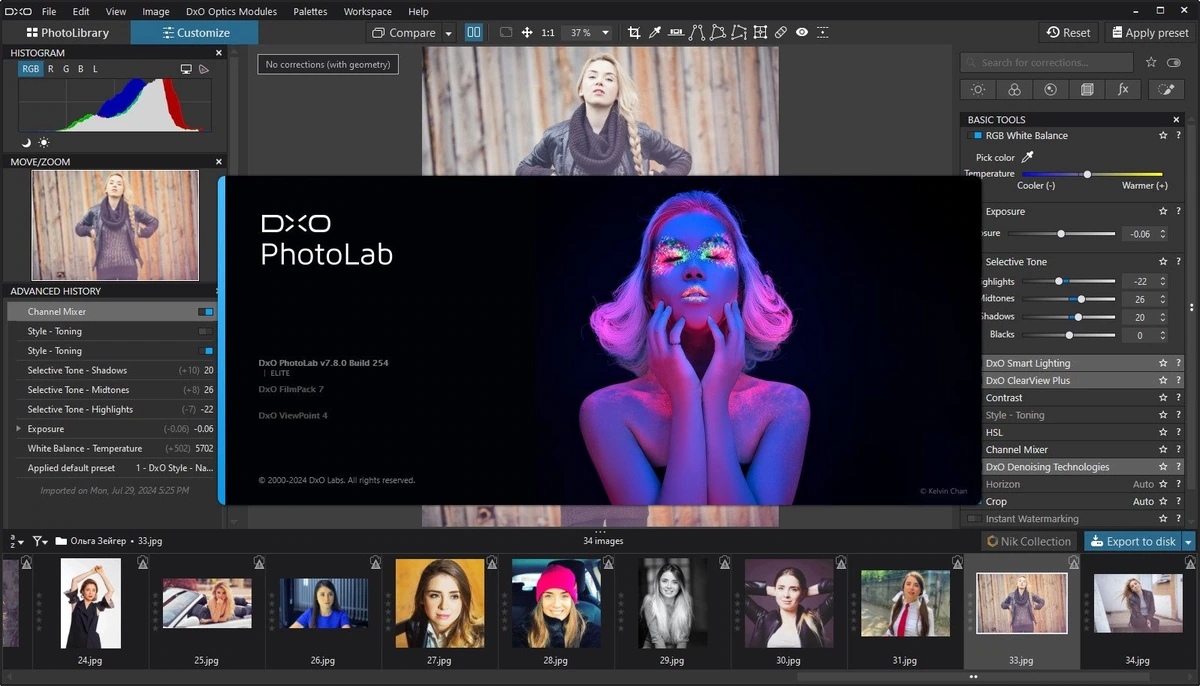
Task: Select the B channel in Histogram
Action: (81, 69)
